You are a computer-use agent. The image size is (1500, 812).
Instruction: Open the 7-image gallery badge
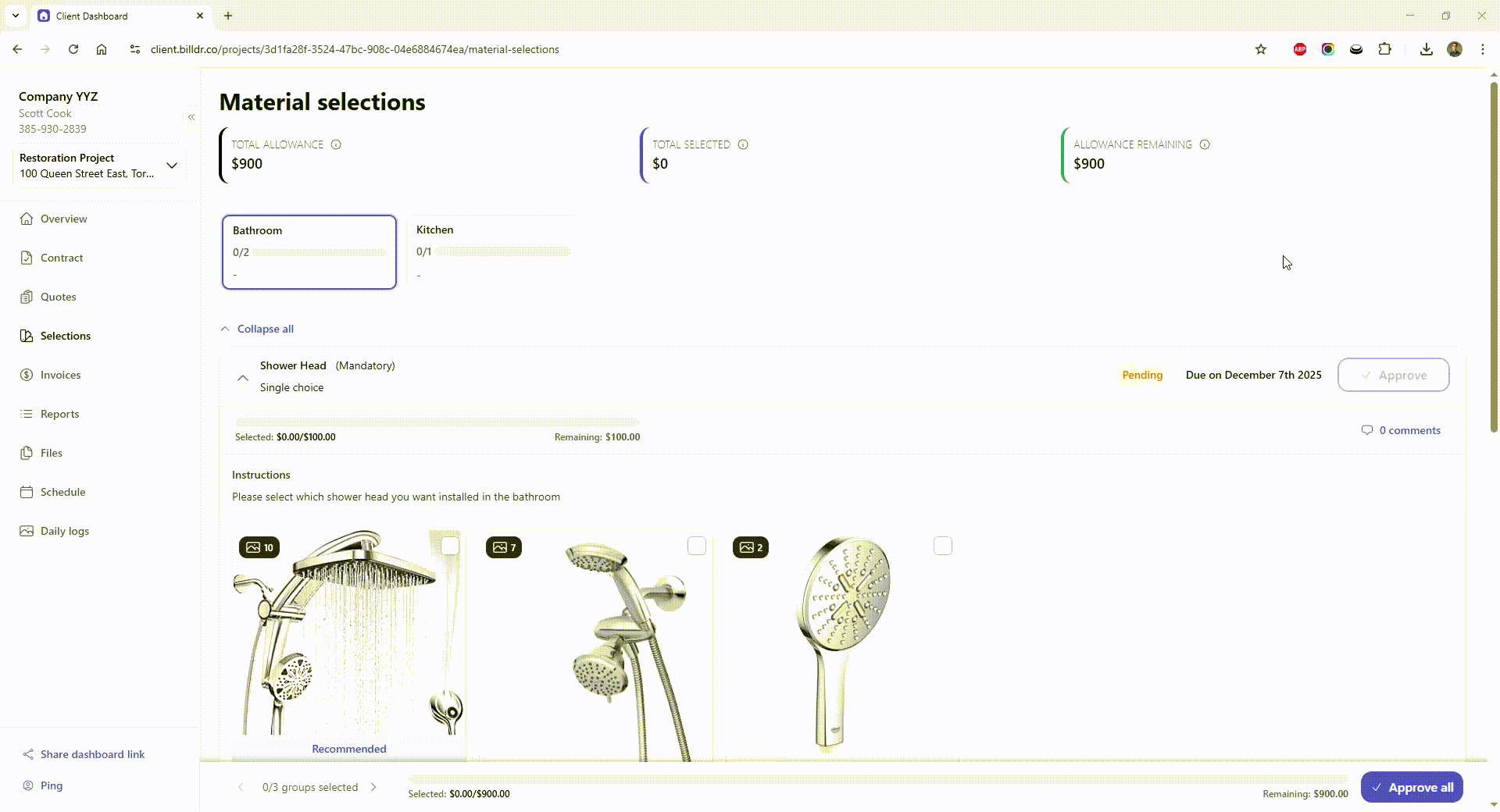(x=504, y=547)
